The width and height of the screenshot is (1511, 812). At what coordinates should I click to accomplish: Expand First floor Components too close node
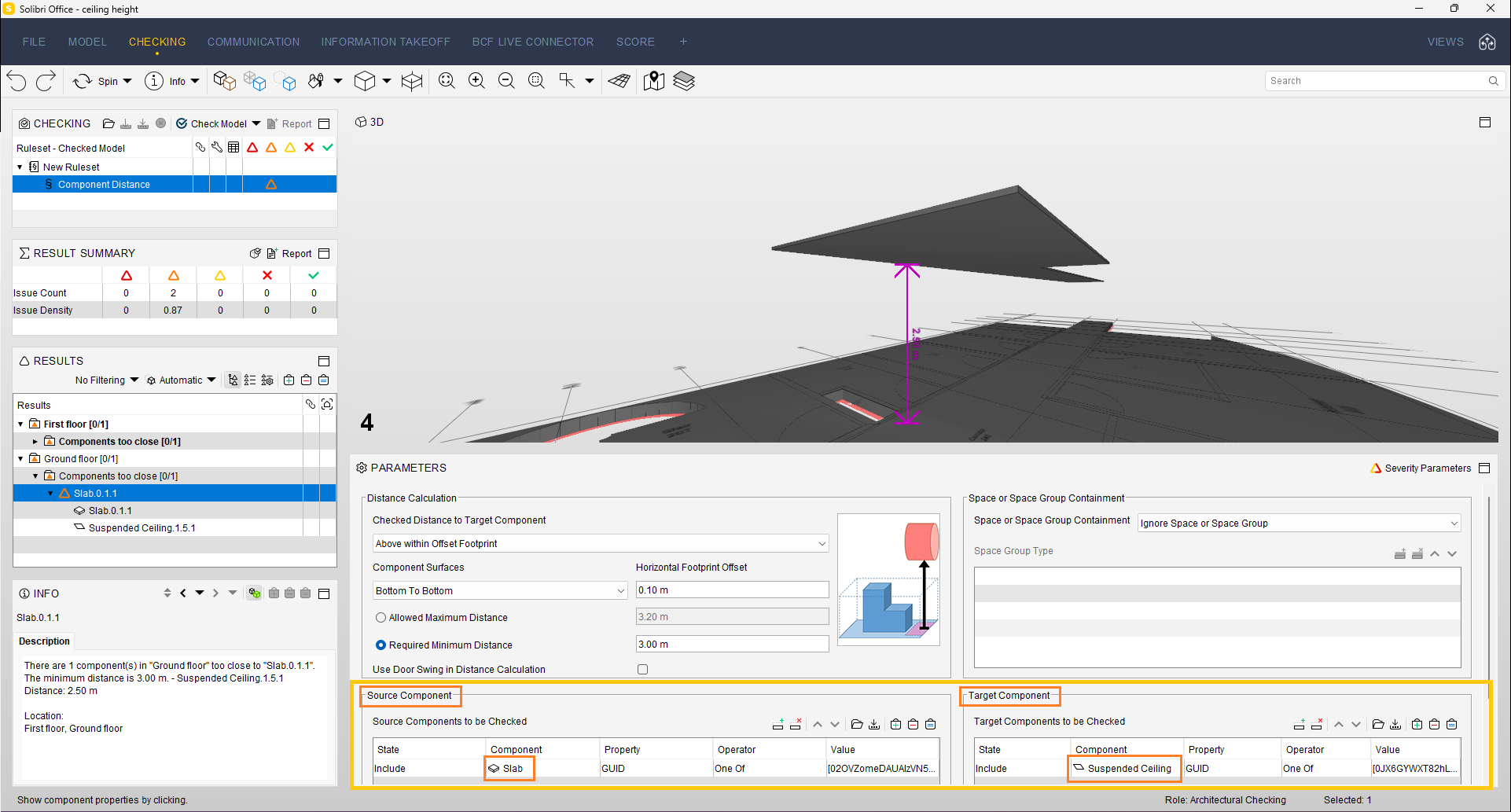(x=35, y=441)
